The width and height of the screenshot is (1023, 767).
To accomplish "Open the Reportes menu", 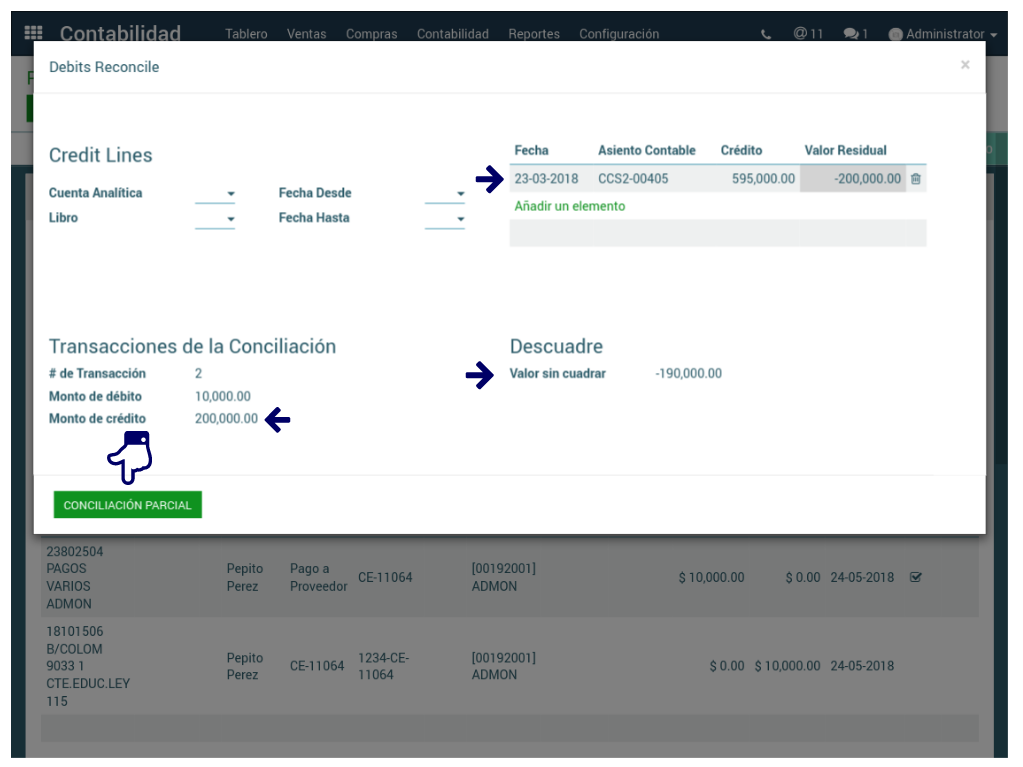I will pyautogui.click(x=533, y=34).
